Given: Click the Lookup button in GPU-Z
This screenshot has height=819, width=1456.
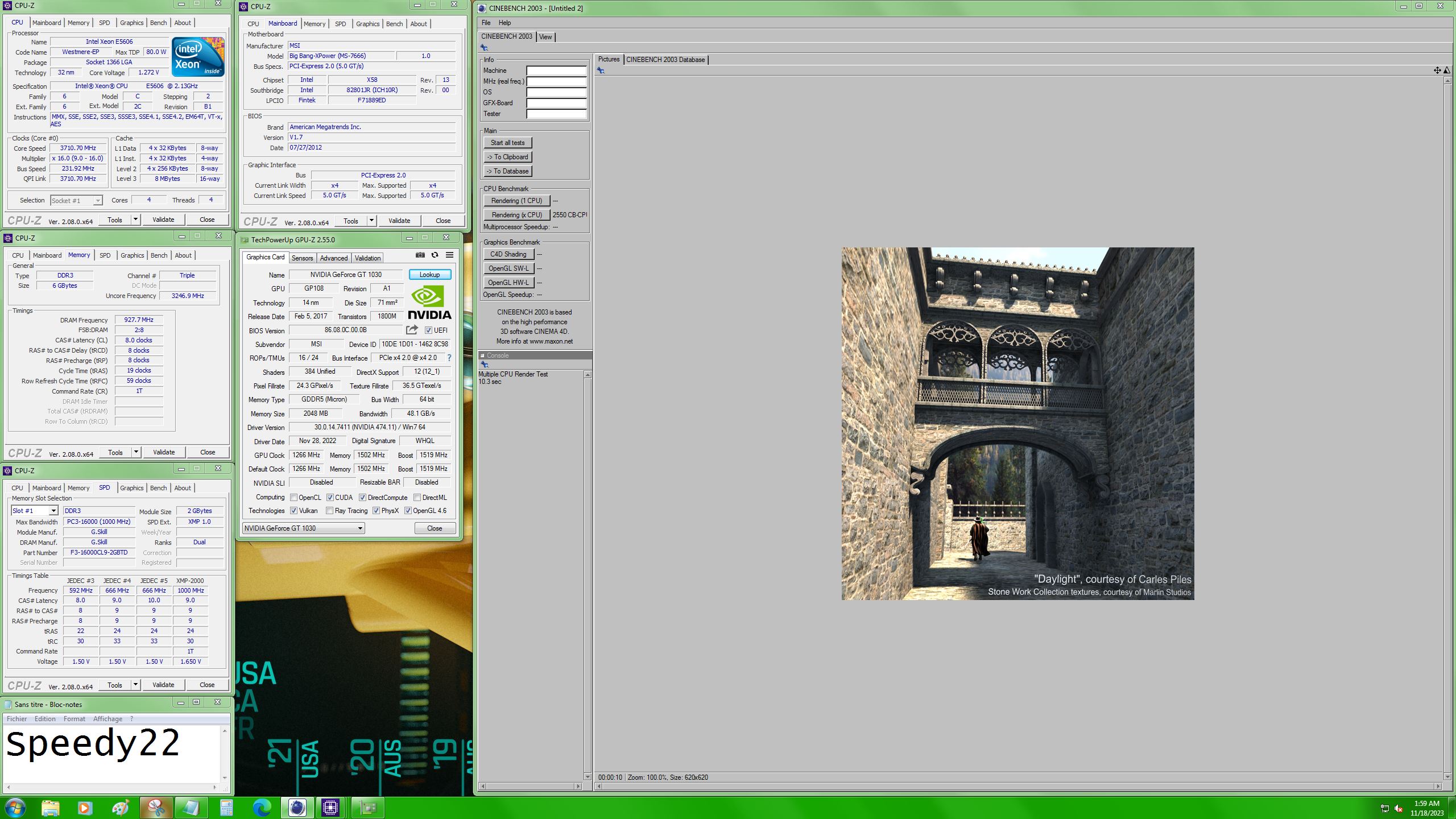Looking at the screenshot, I should tap(430, 275).
